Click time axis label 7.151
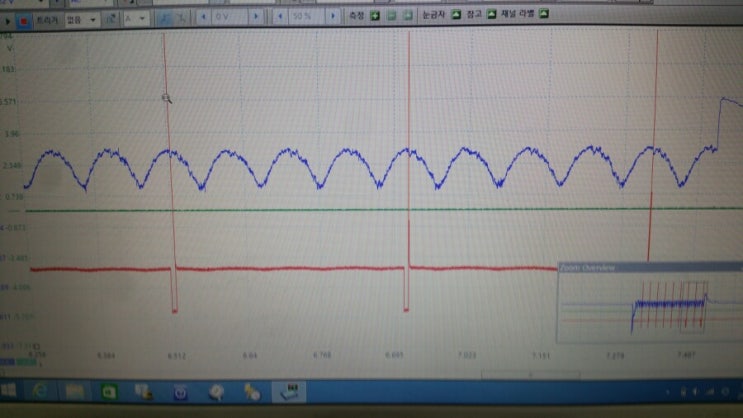Screen dimensions: 743x418 (x=541, y=355)
